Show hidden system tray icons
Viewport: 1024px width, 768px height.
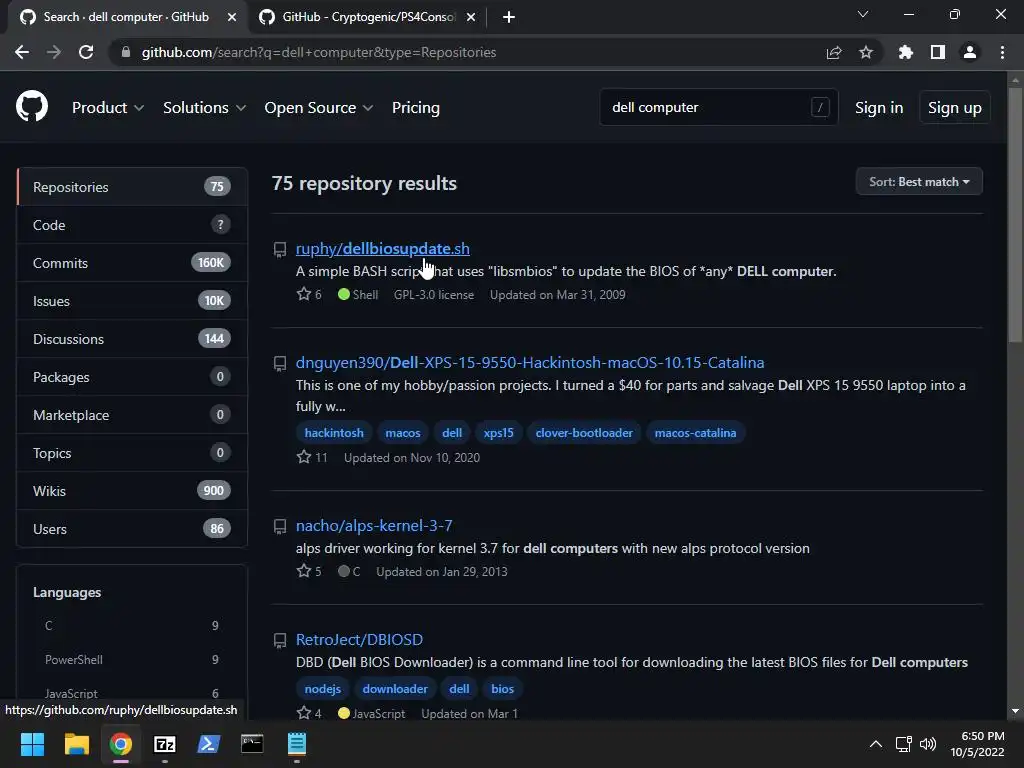(x=876, y=744)
